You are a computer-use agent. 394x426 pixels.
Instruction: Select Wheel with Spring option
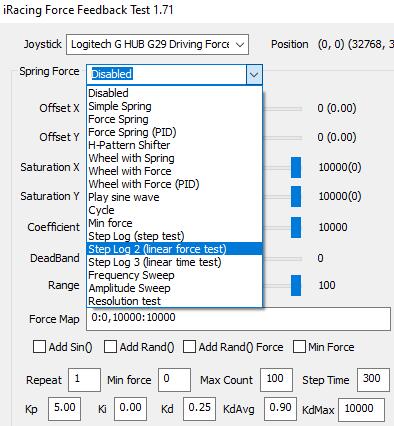(174, 158)
